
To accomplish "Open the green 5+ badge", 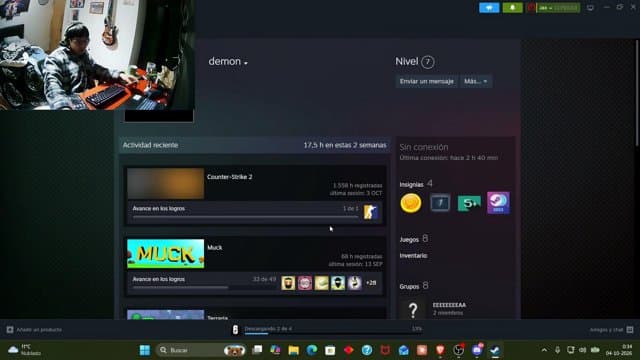I will click(x=469, y=203).
